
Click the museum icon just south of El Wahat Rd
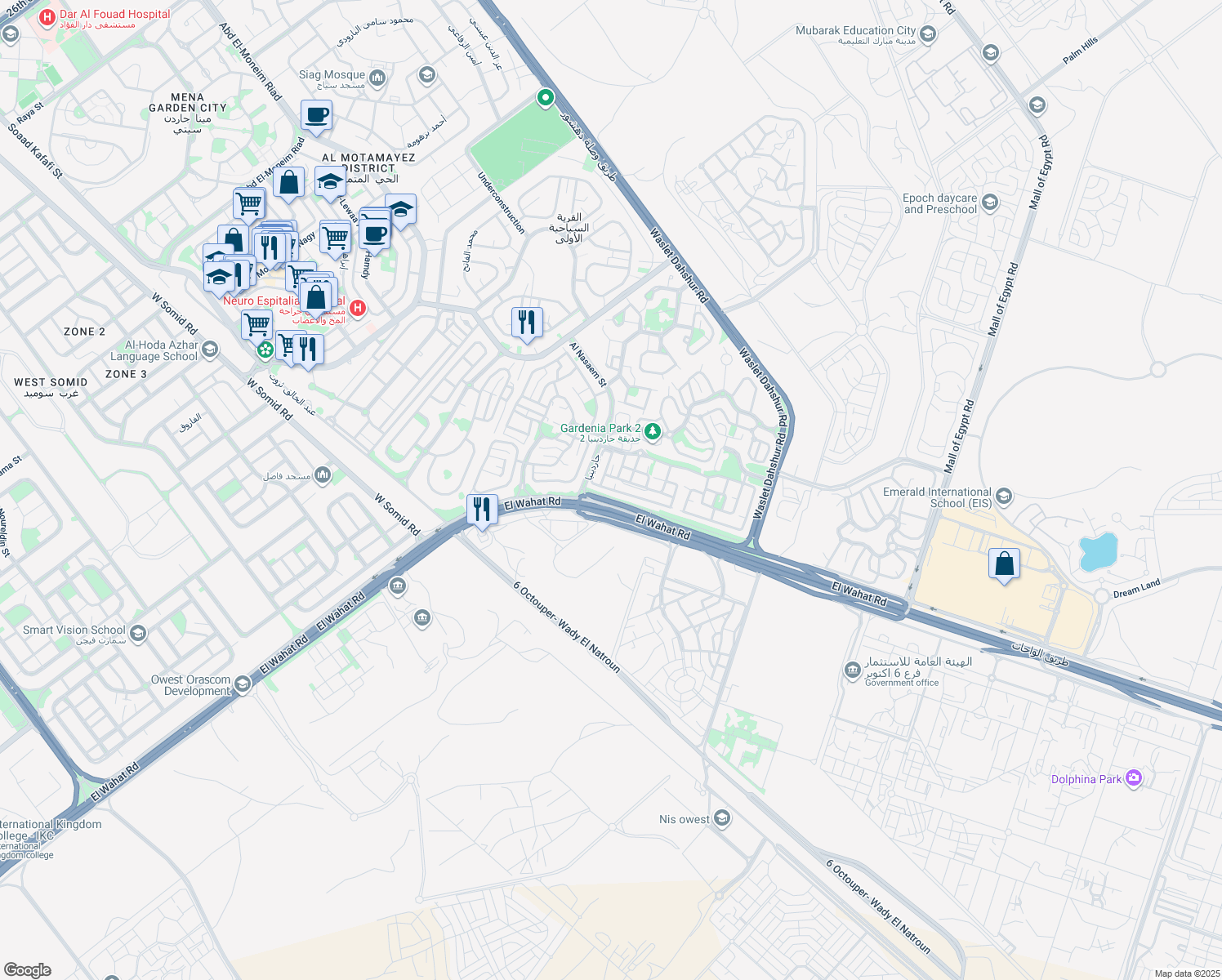point(398,586)
